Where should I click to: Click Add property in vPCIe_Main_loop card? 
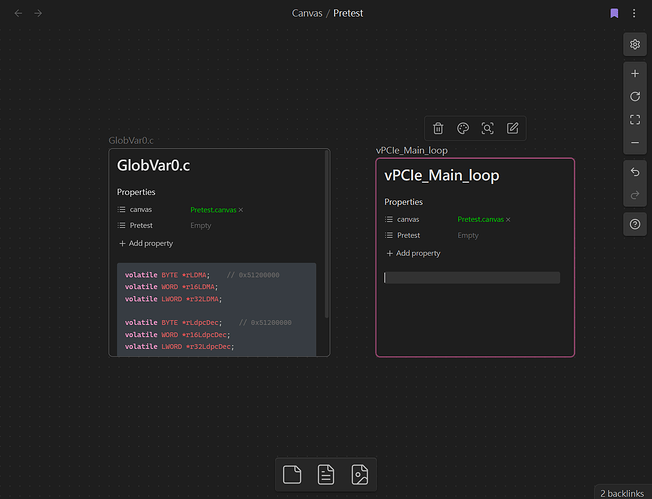click(413, 253)
